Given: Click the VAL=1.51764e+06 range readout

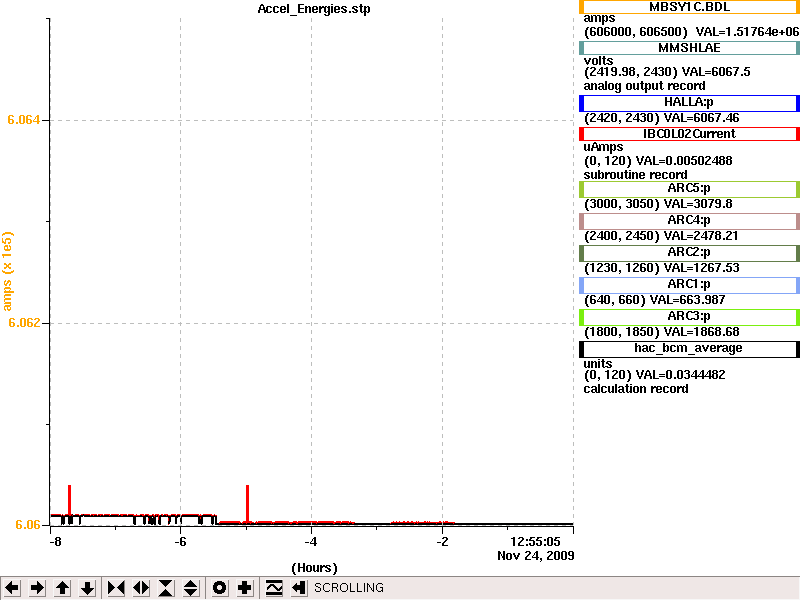Looking at the screenshot, I should [747, 32].
